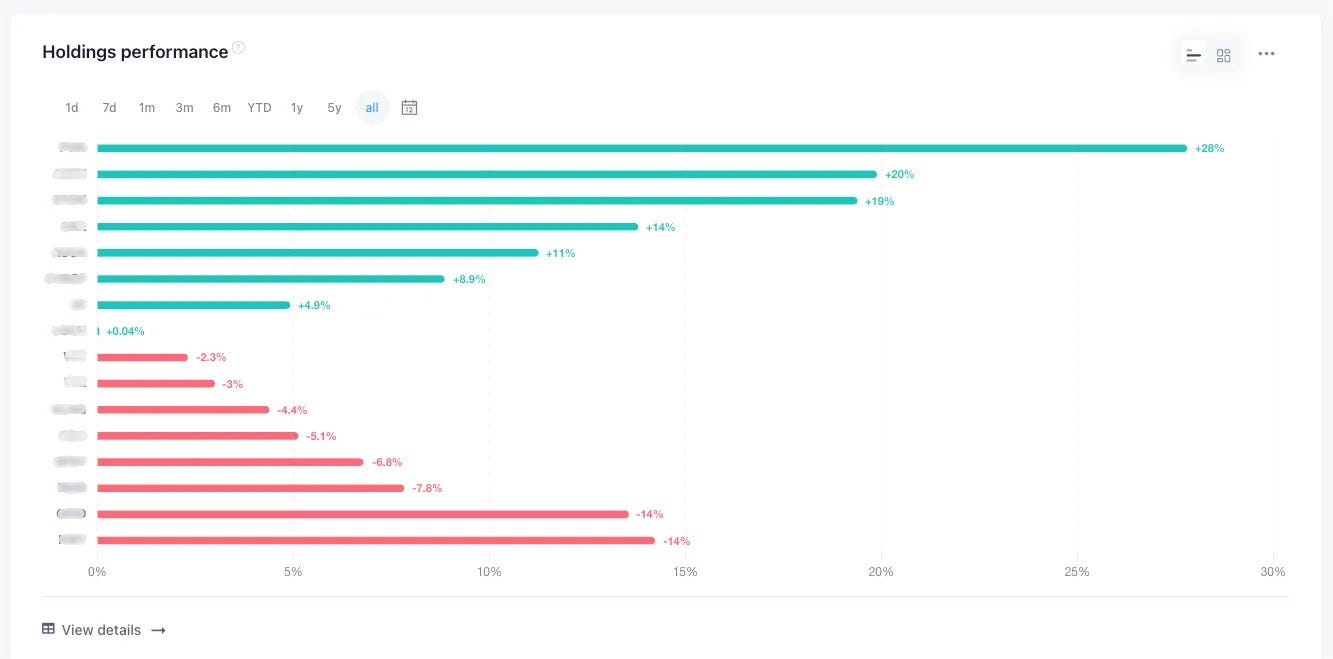Click the -7.8% red bar
The width and height of the screenshot is (1333, 659).
tap(251, 488)
